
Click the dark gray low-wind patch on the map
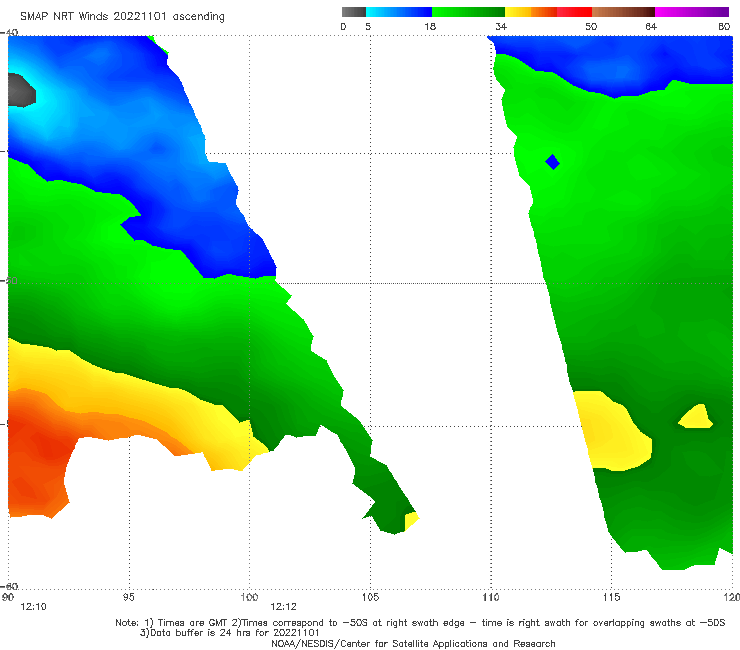(x=21, y=90)
